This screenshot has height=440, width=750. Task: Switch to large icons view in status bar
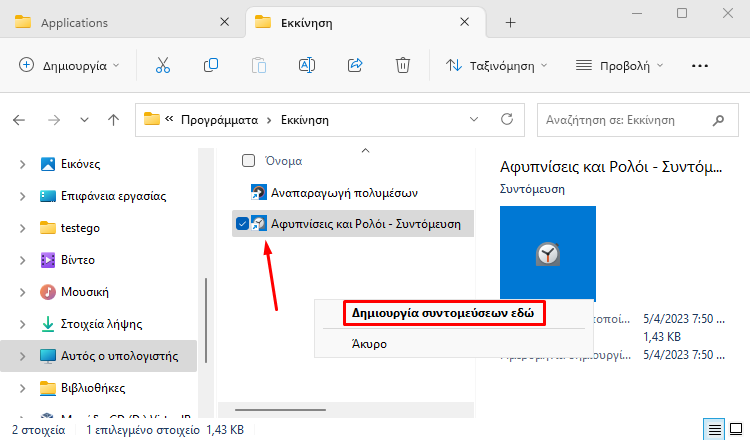(x=736, y=429)
